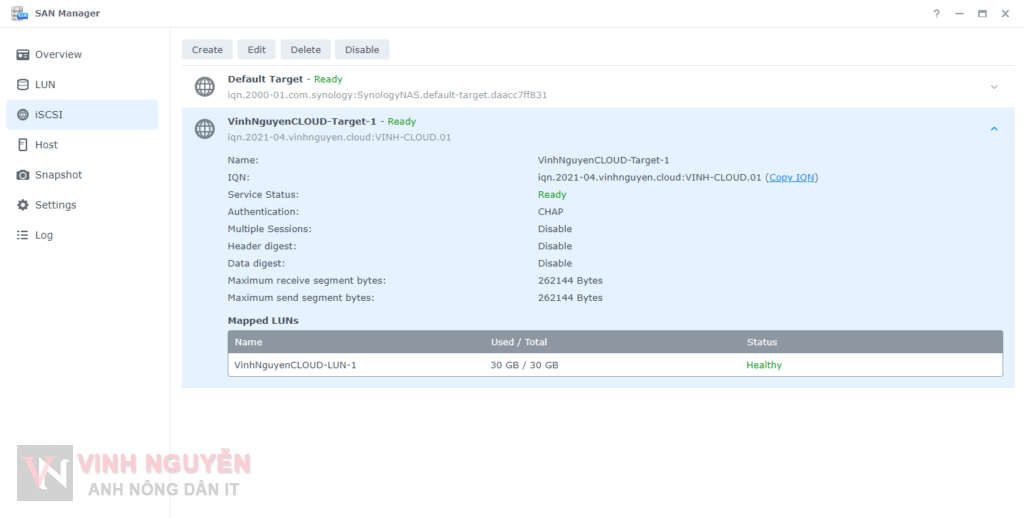Click the Overview icon in sidebar
Image resolution: width=1024 pixels, height=518 pixels.
23,55
